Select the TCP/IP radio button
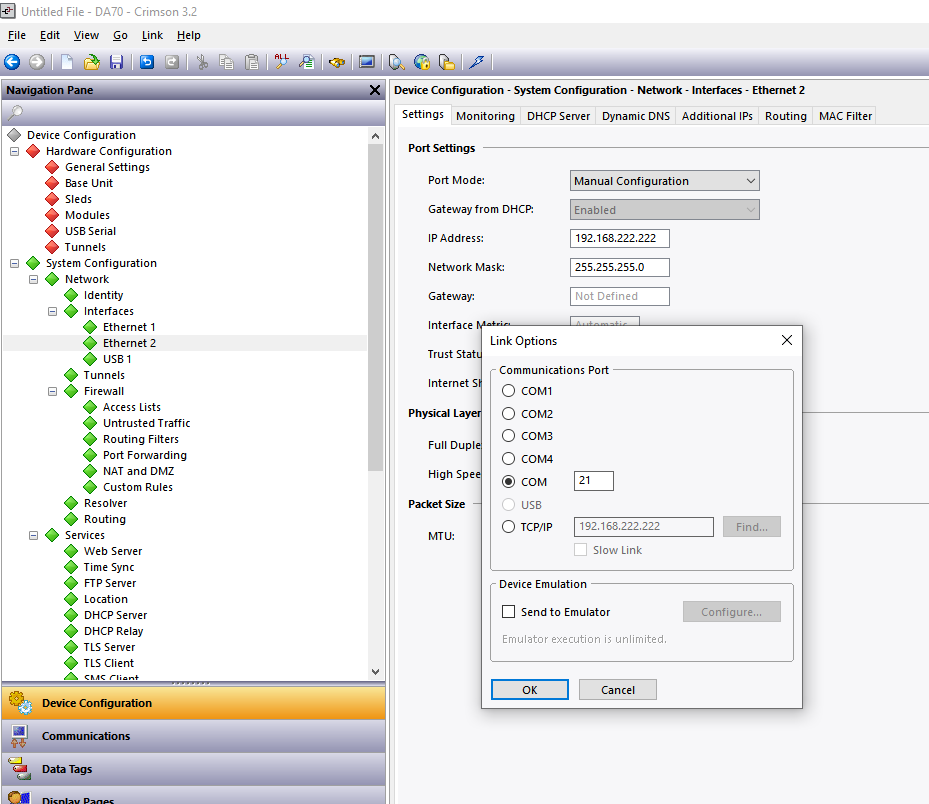 tap(508, 527)
